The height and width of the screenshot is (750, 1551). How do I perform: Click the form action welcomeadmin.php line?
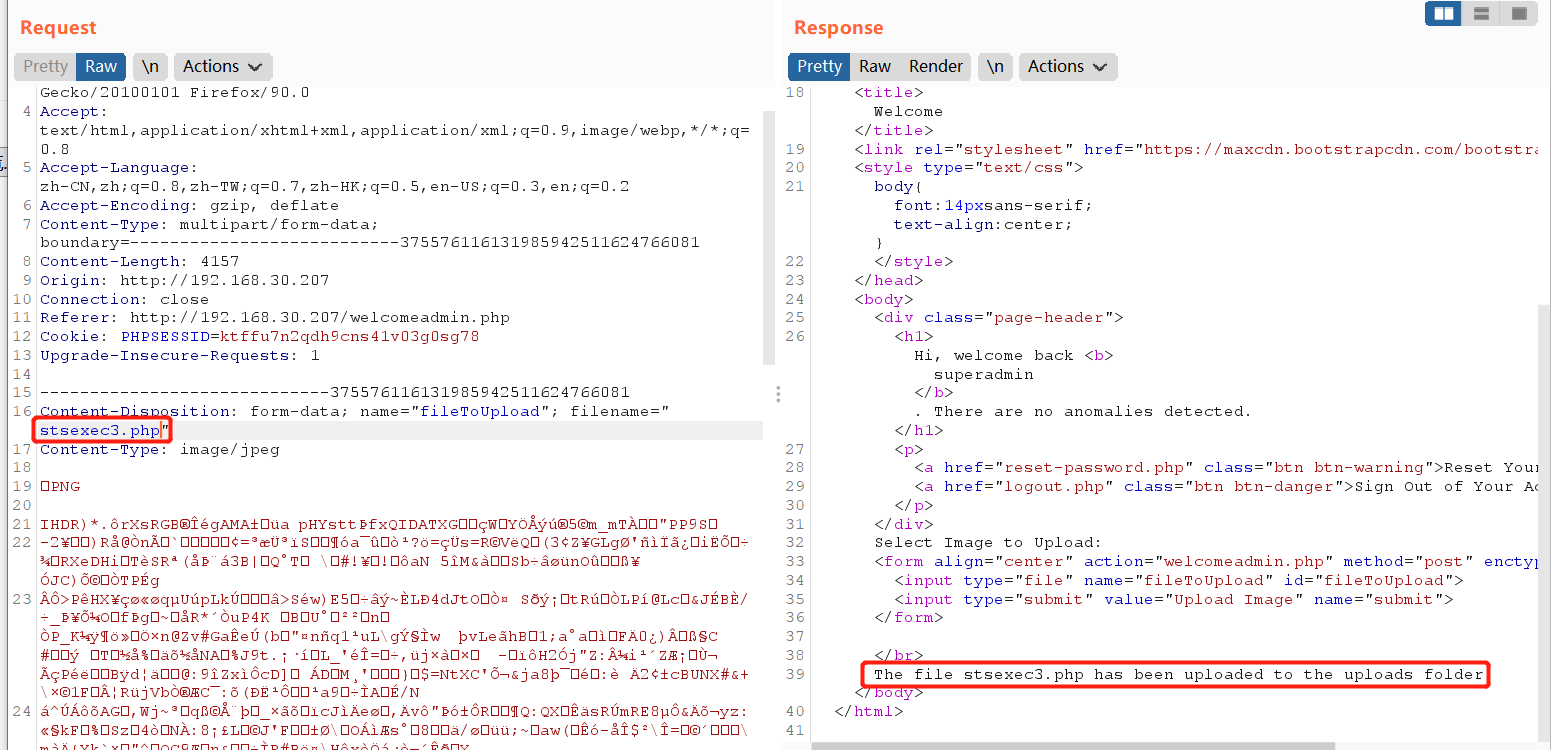(x=1205, y=561)
